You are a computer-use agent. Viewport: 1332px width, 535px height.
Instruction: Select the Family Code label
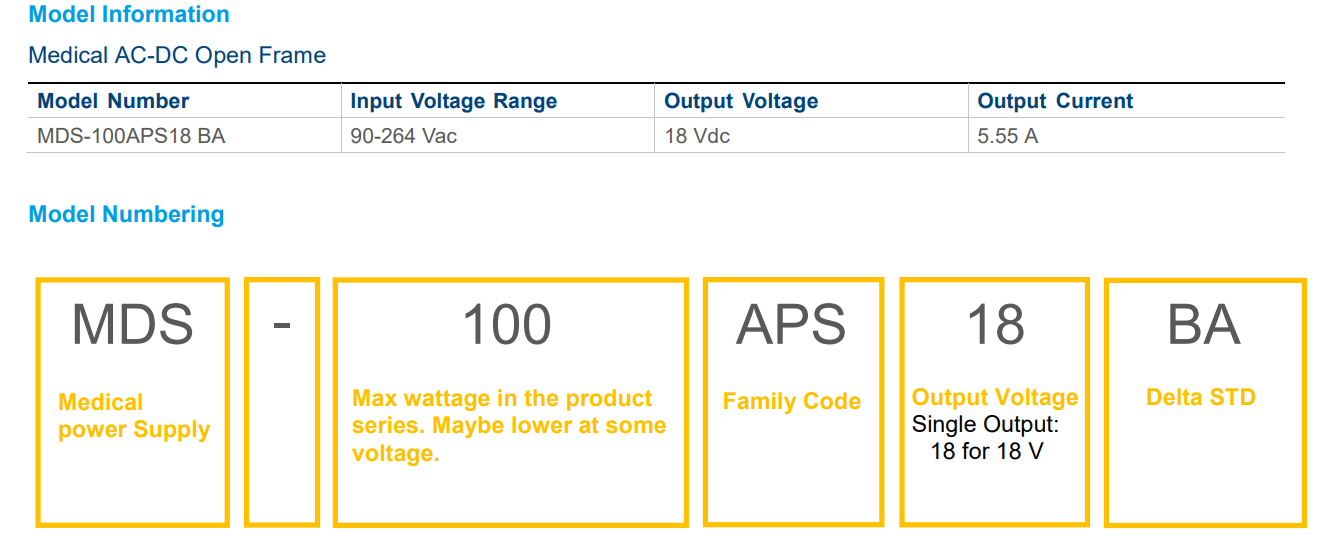[791, 402]
